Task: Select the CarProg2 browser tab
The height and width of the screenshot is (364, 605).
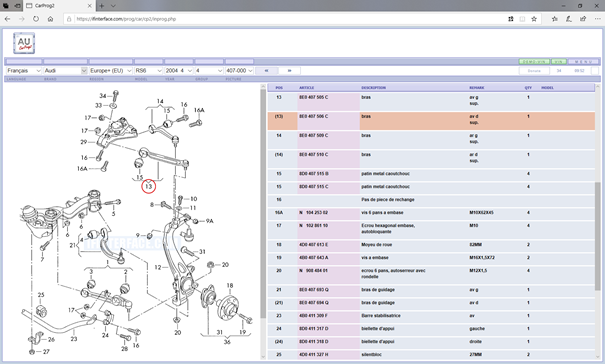Action: [59, 6]
